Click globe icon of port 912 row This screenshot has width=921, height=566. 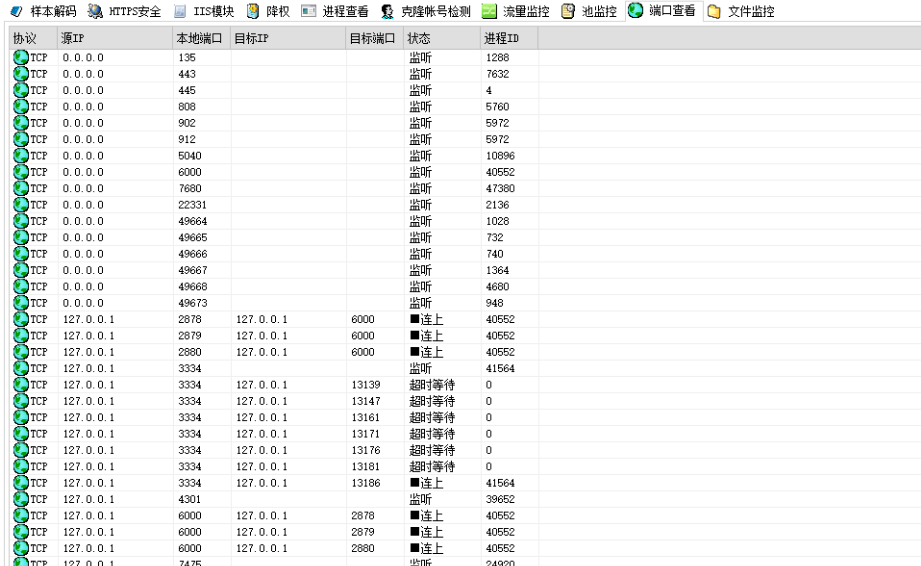(21, 139)
